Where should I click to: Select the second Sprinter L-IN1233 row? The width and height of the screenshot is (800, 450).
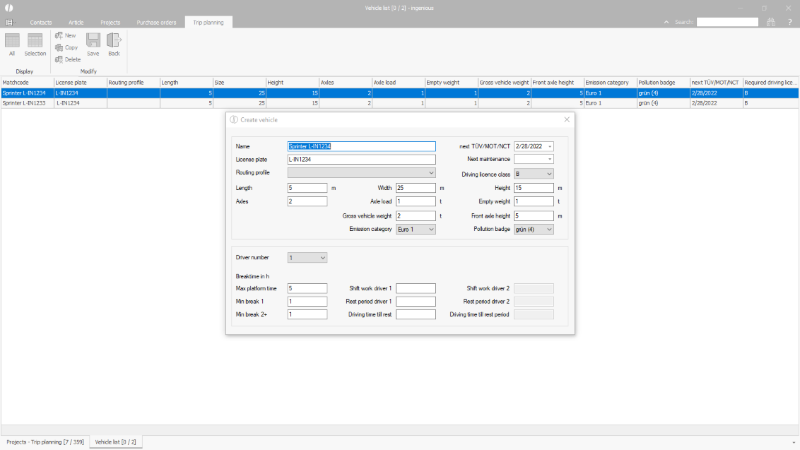coord(27,103)
